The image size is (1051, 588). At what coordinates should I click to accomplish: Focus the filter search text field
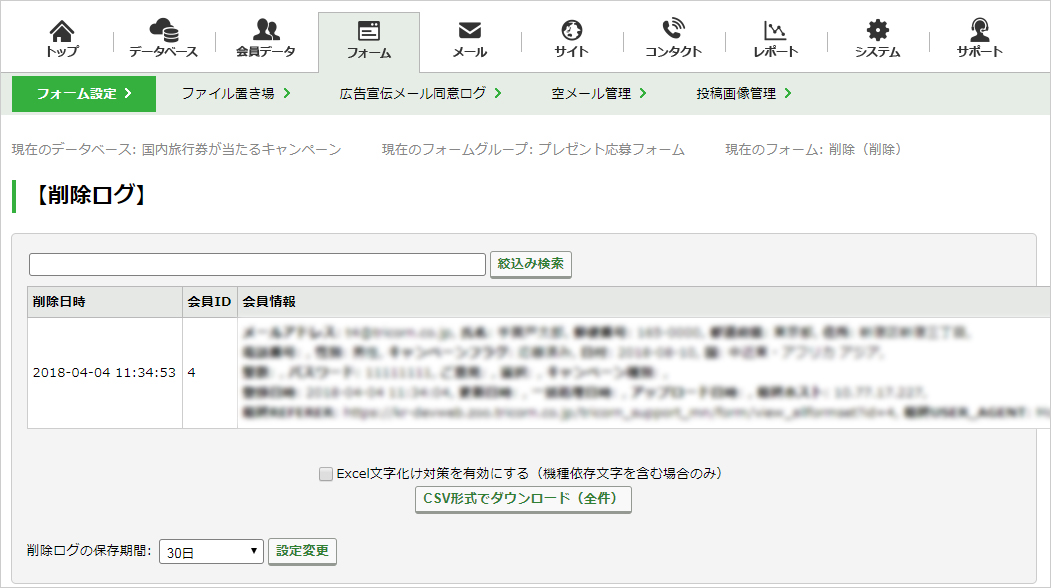(257, 264)
